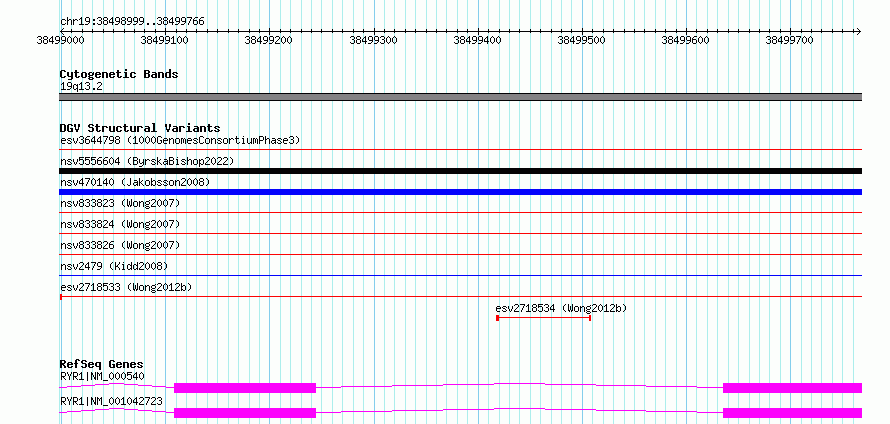Click ruler position 38499100
The height and width of the screenshot is (424, 890).
click(165, 40)
